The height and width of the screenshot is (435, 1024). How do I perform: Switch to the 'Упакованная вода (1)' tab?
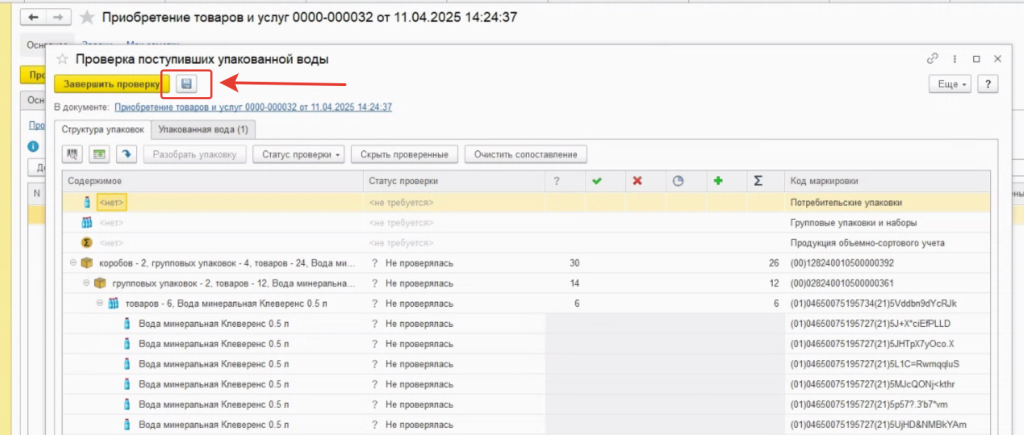(207, 129)
